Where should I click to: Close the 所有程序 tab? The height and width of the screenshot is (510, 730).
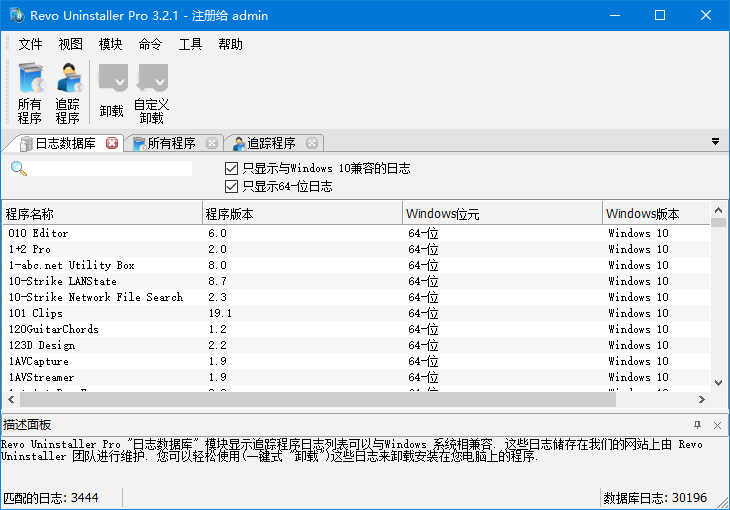(212, 143)
